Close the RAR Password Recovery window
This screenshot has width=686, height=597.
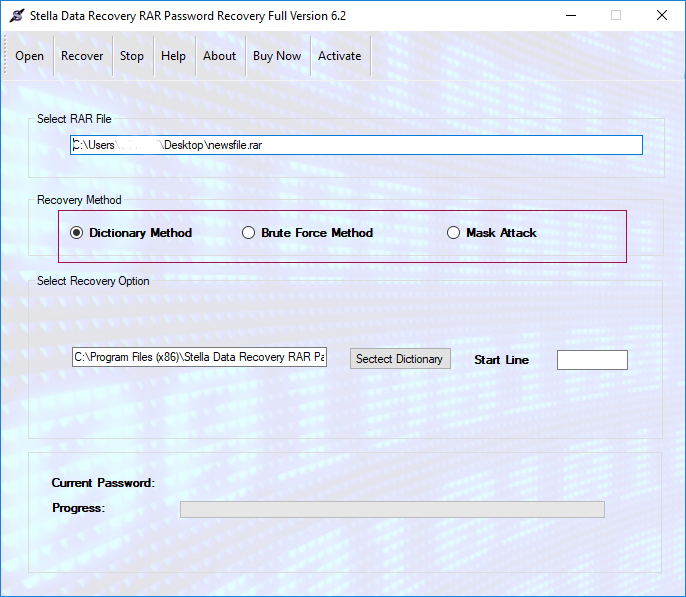tap(662, 16)
